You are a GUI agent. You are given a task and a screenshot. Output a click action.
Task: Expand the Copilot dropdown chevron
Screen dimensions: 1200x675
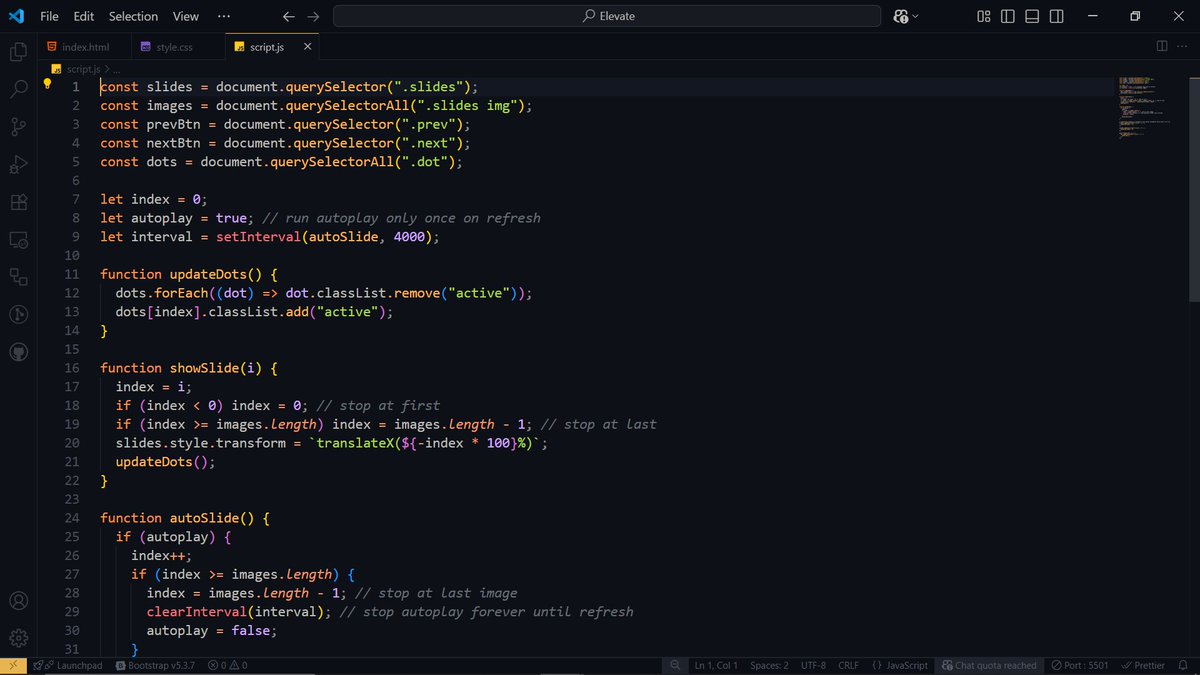click(916, 16)
